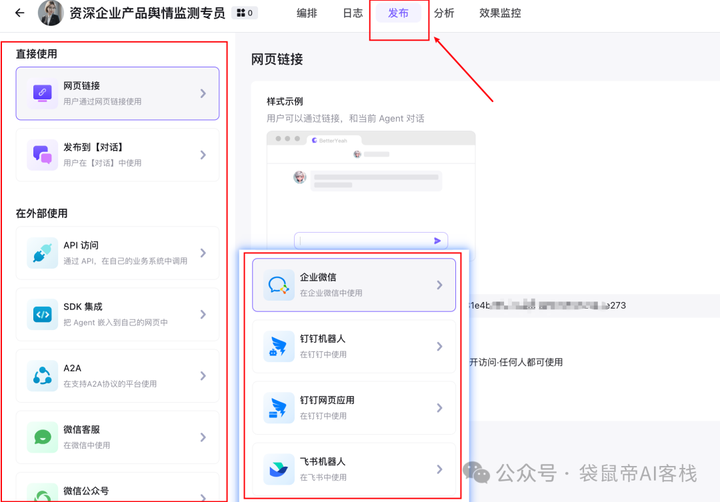Click the 钉钉网页应用 icon
This screenshot has width=720, height=502.
(x=279, y=408)
